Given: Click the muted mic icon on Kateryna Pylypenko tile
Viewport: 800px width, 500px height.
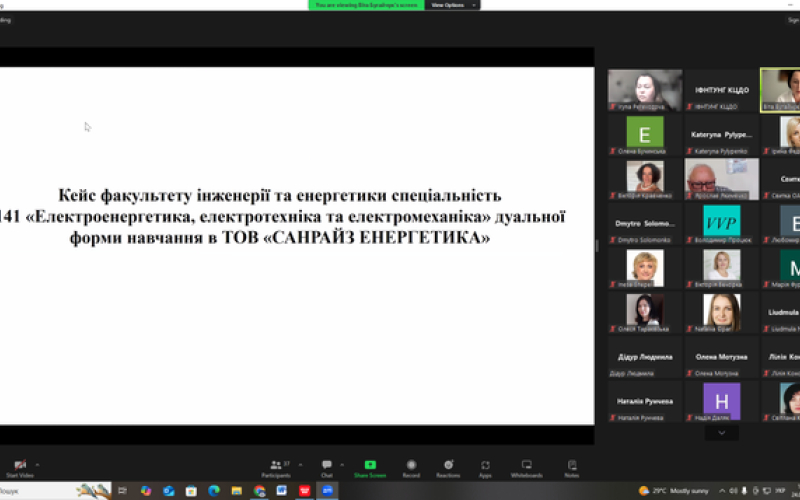Looking at the screenshot, I should (689, 152).
